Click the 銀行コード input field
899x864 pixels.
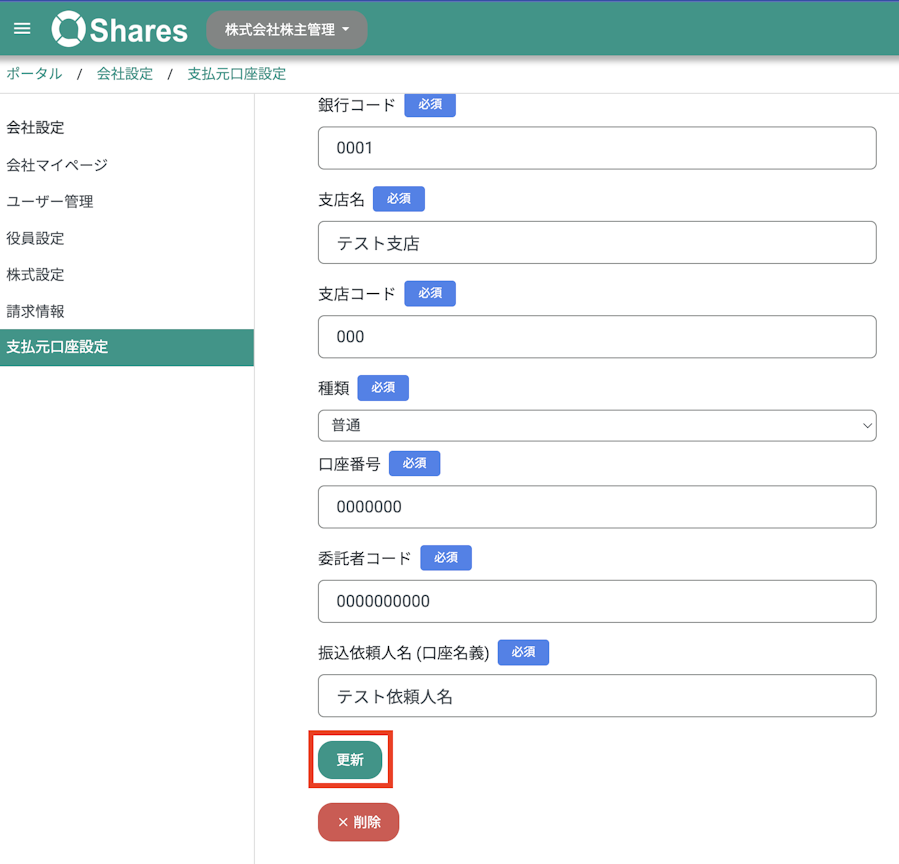[597, 148]
